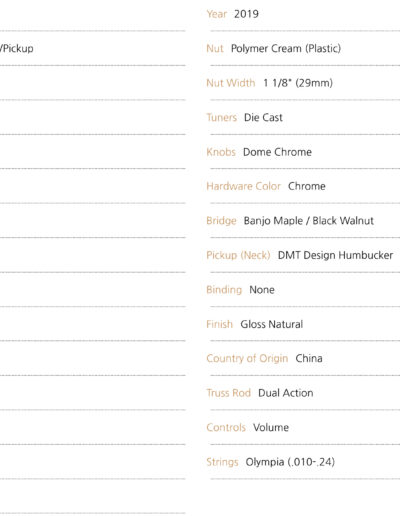
Task: Click the Nut spec label
Action: pyautogui.click(x=215, y=49)
